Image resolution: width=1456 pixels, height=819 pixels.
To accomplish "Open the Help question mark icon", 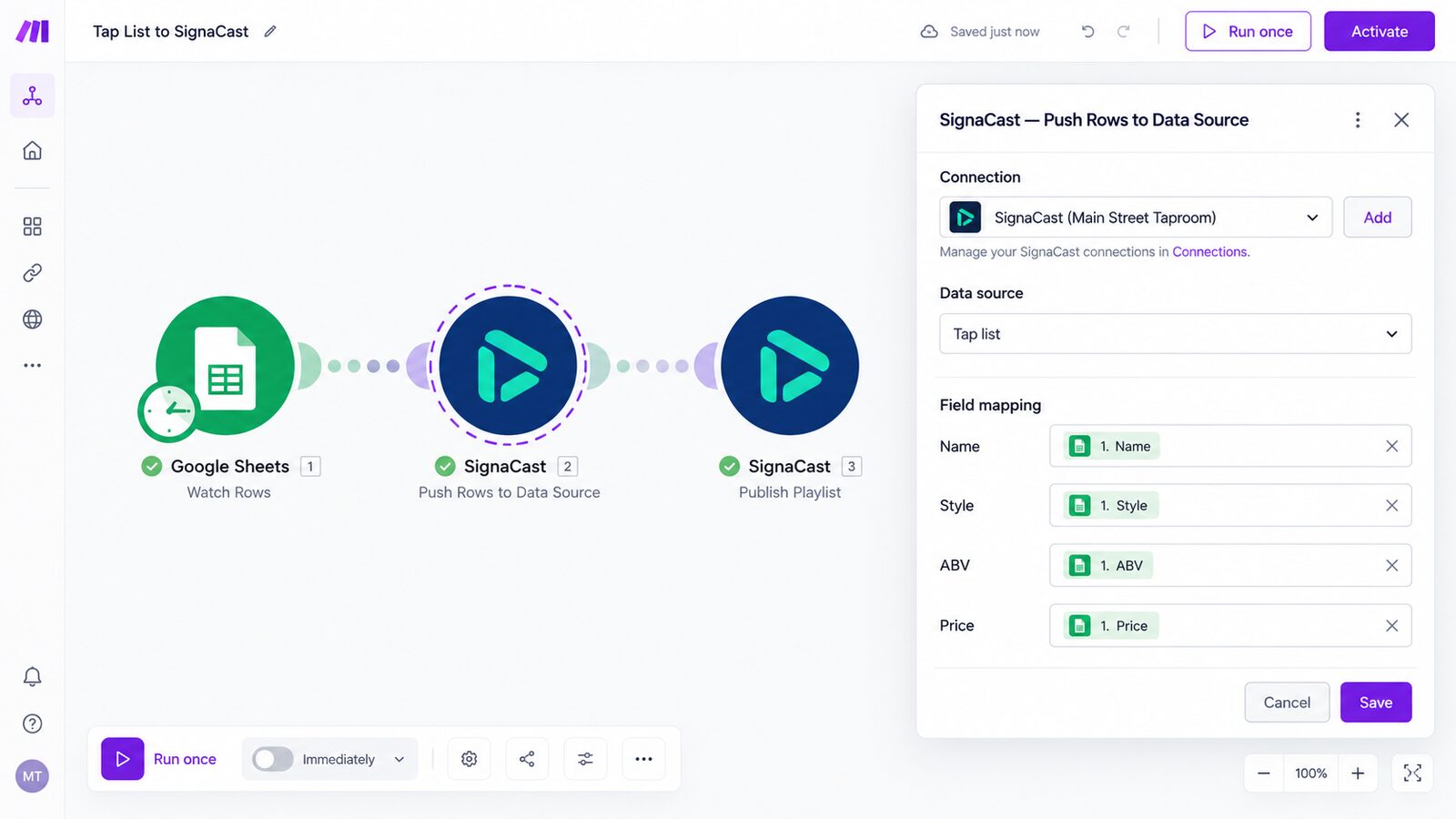I will 33,723.
